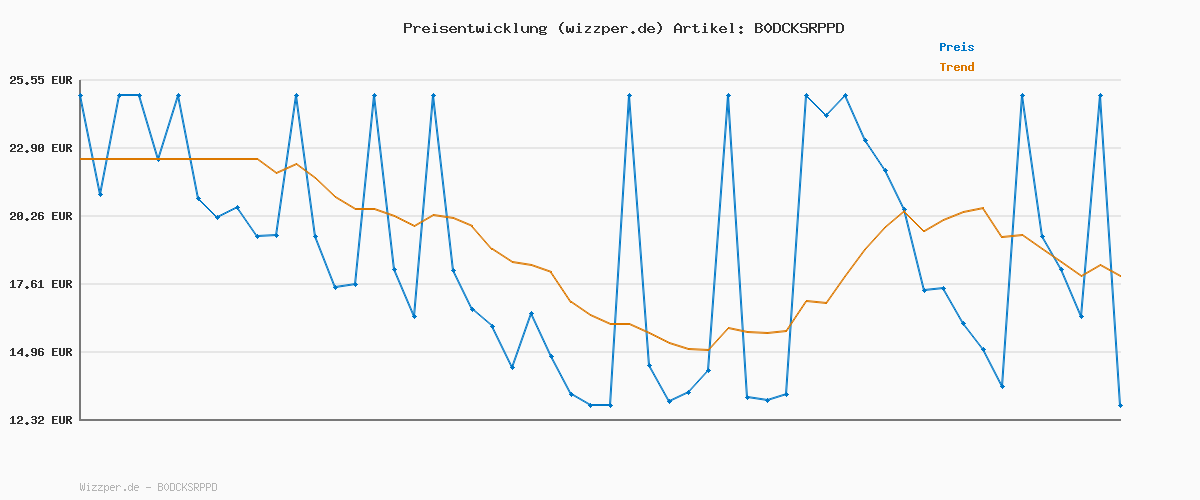Click the blue 'Preis' legend label
Viewport: 1200px width, 500px height.
pyautogui.click(x=956, y=47)
